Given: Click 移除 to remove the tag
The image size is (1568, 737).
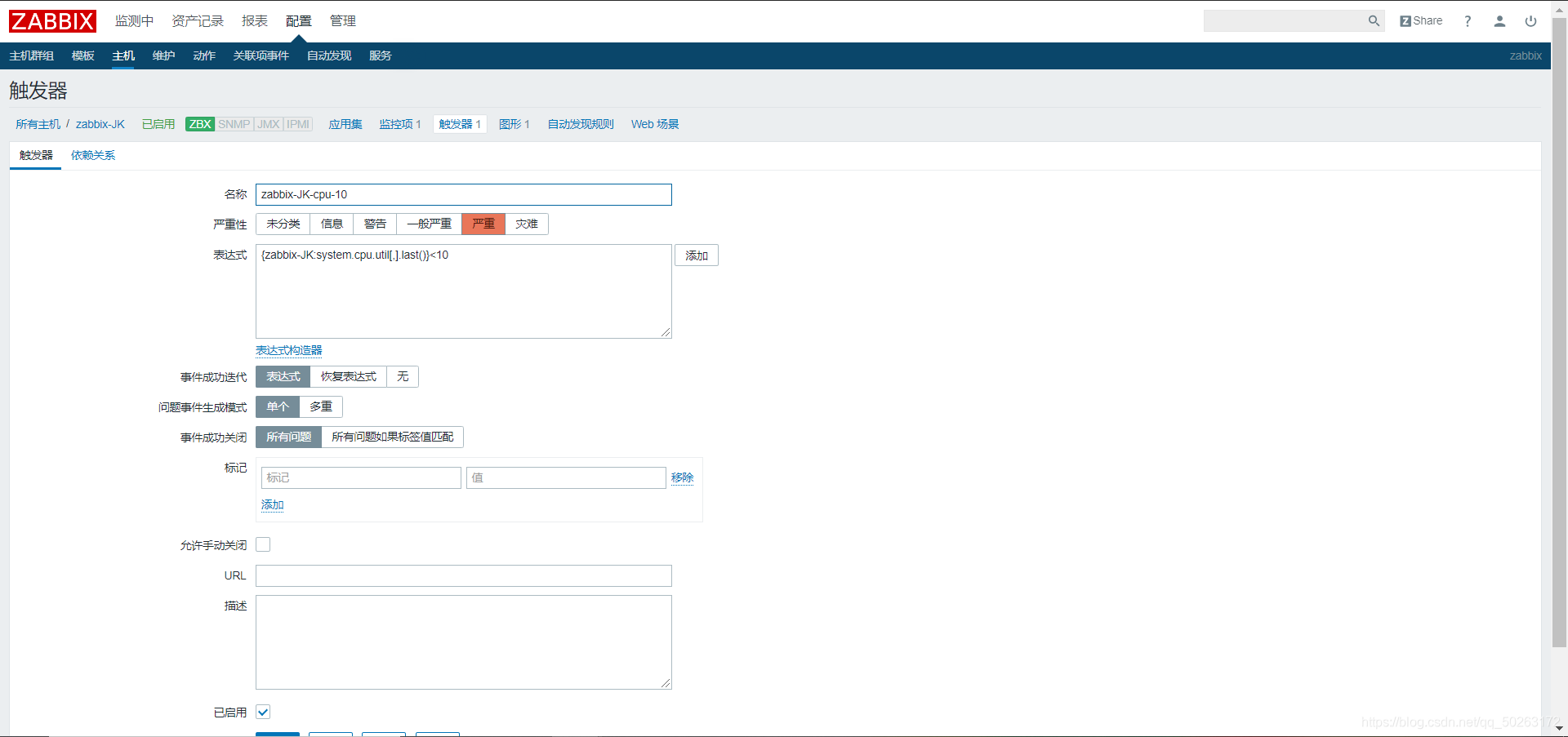Looking at the screenshot, I should coord(683,477).
